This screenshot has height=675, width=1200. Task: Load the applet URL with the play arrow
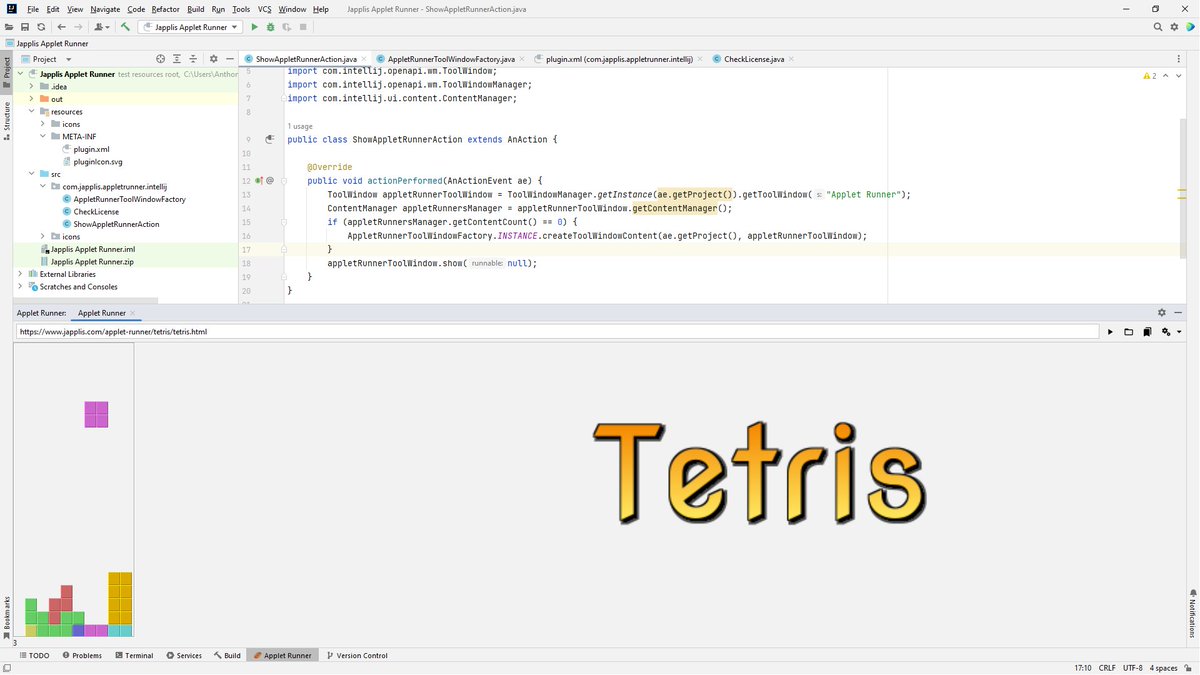pyautogui.click(x=1110, y=331)
